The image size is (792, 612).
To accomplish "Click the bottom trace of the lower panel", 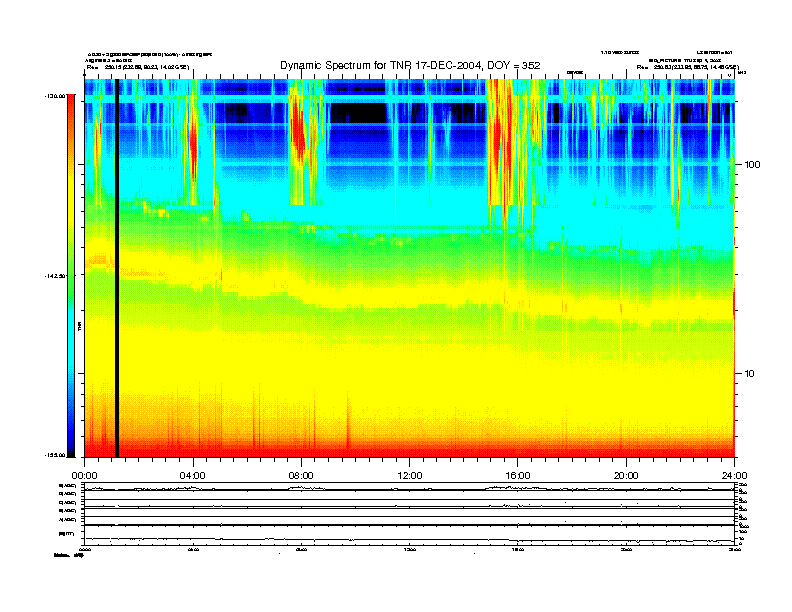I will [409, 540].
